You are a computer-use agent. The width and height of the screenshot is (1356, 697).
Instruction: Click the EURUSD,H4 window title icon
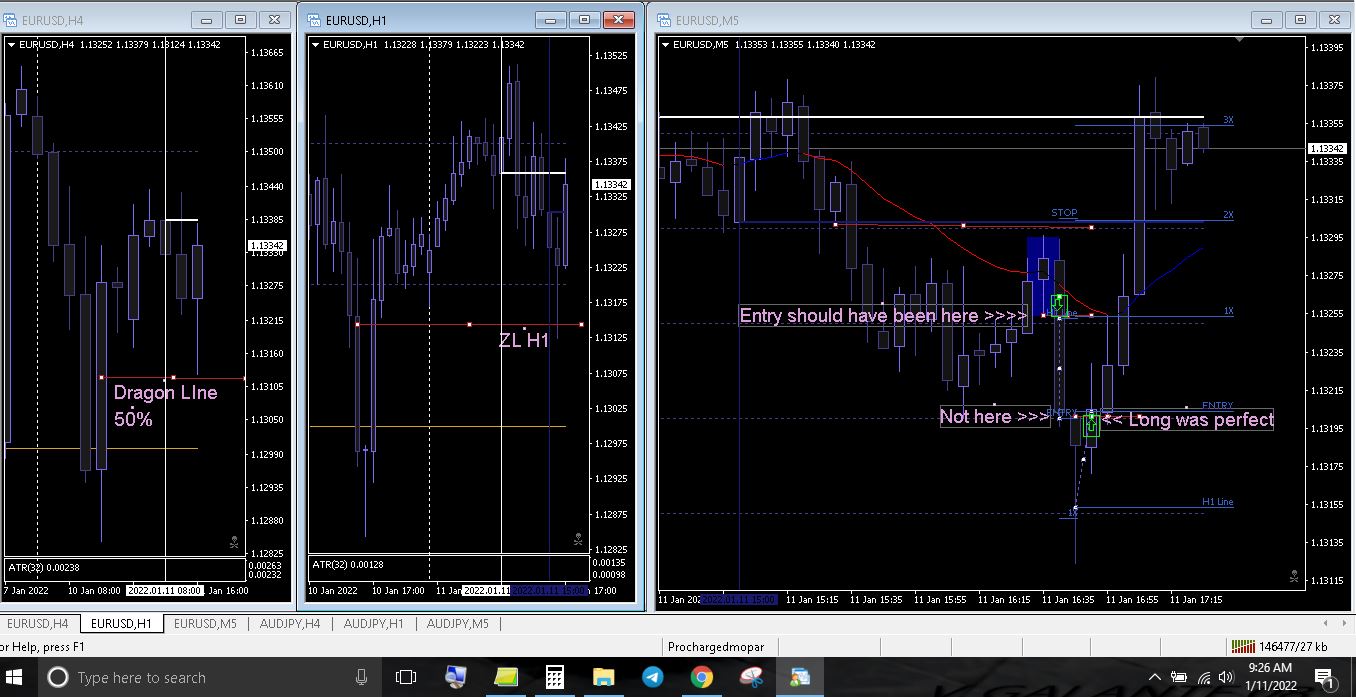pos(10,19)
